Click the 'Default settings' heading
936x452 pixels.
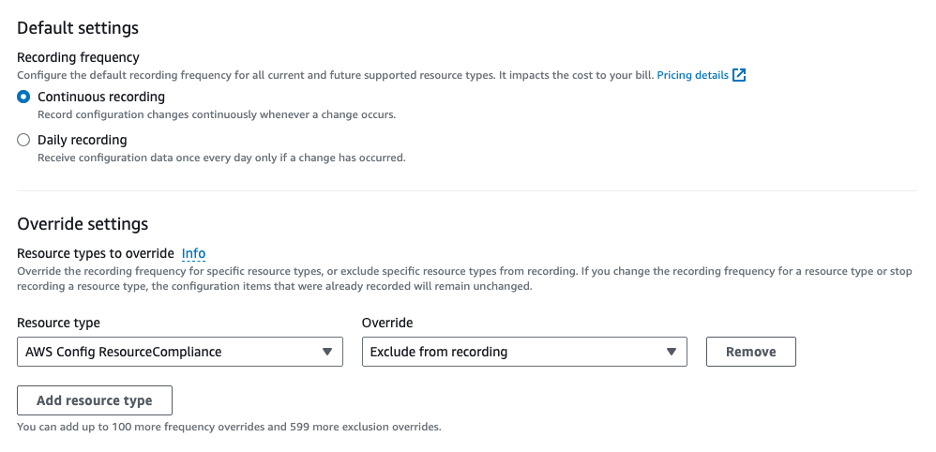[x=78, y=28]
